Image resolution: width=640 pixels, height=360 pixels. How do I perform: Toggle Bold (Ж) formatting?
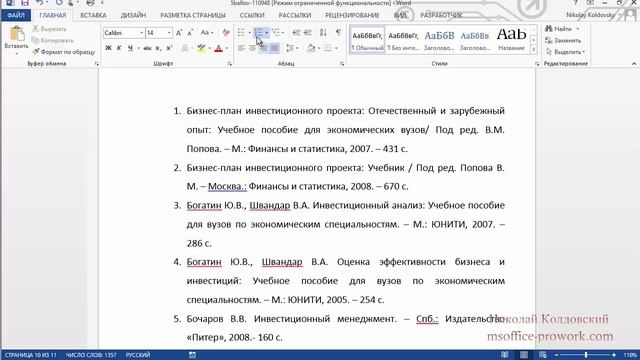coord(108,48)
